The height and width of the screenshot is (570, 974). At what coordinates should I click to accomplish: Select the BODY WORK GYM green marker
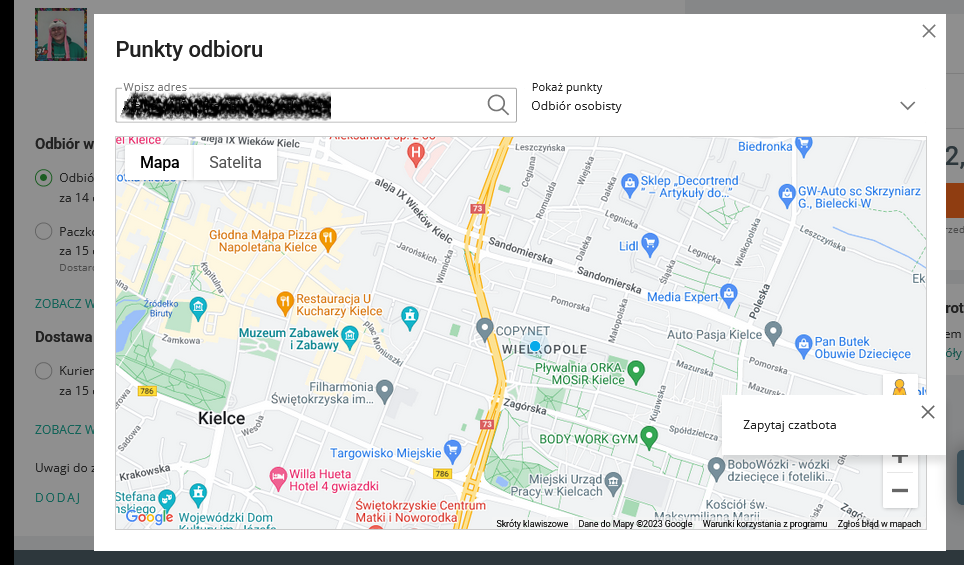coord(649,436)
